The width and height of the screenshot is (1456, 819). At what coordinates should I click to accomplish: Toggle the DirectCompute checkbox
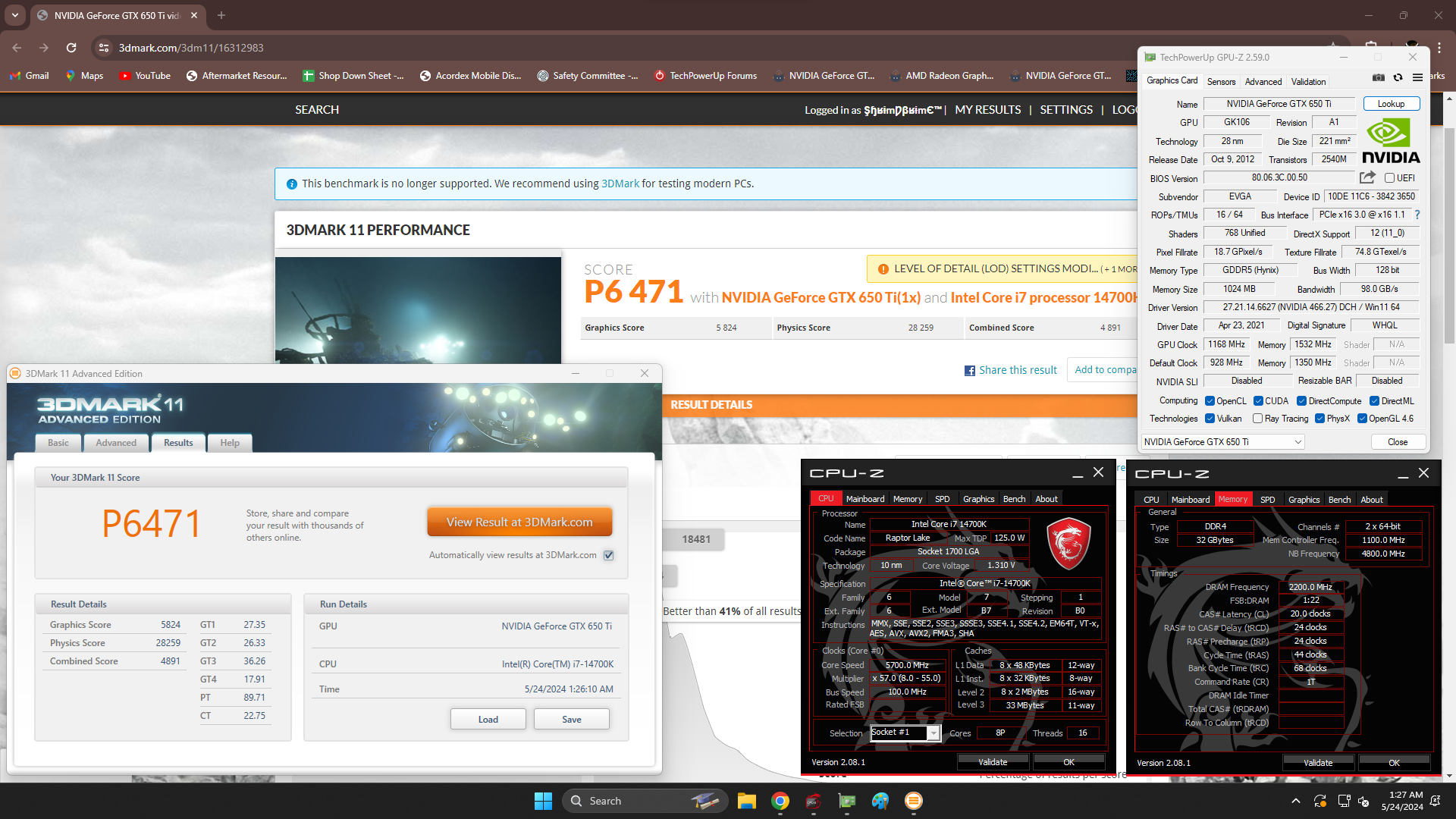coord(1301,401)
